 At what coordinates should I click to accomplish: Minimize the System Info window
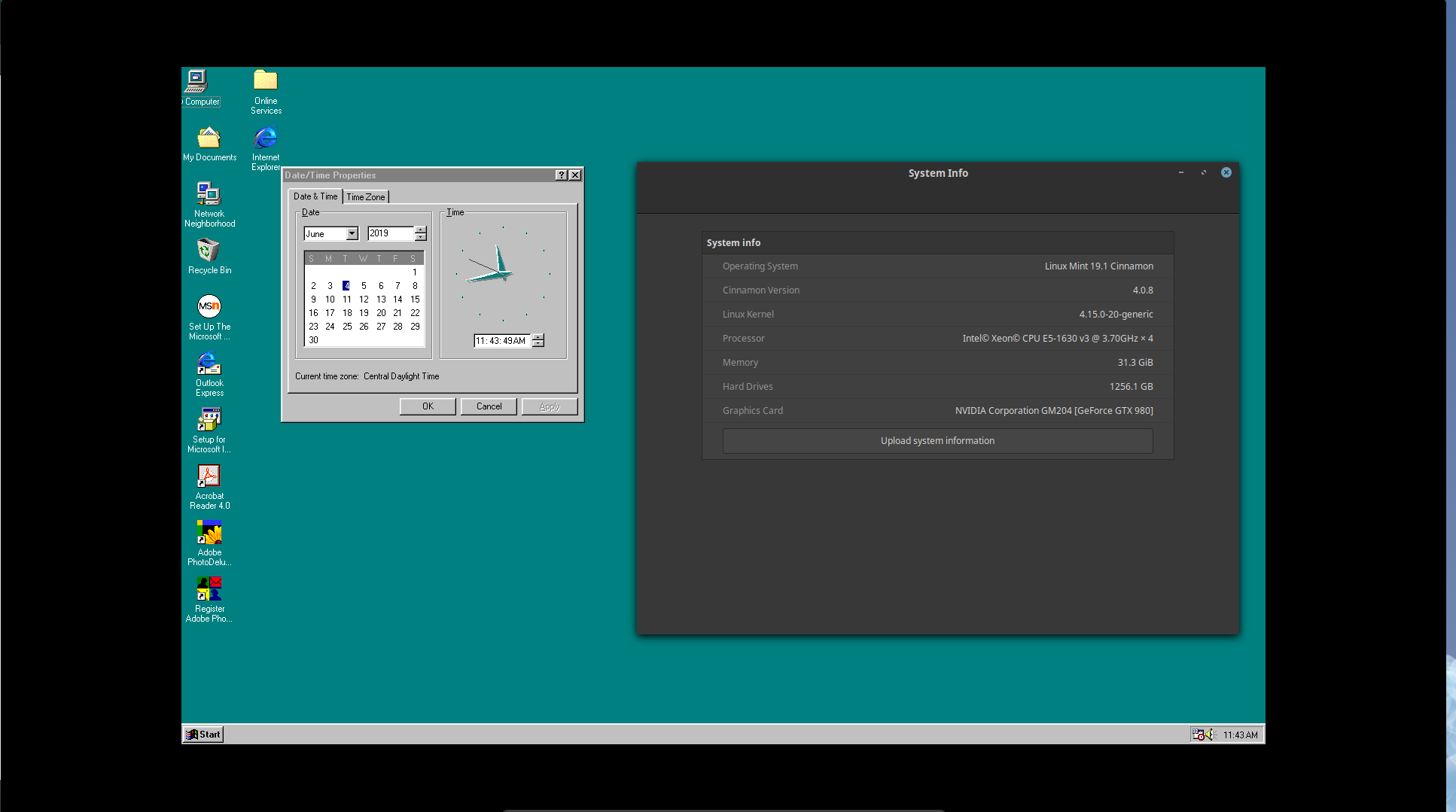click(x=1181, y=172)
